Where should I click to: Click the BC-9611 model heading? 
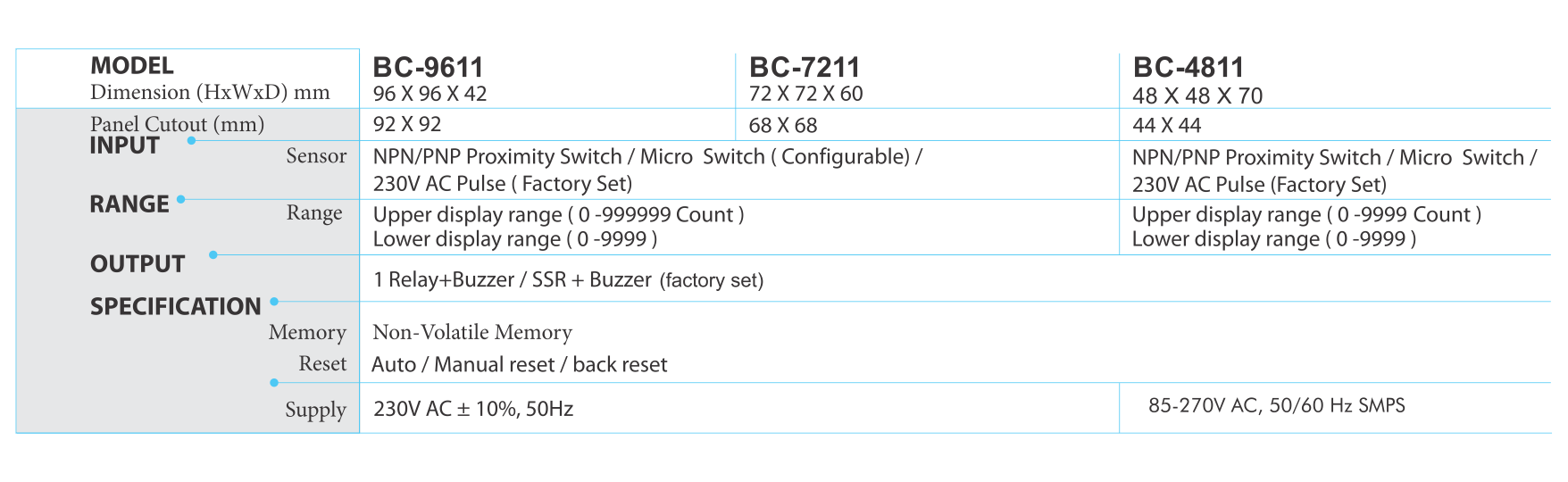[x=428, y=67]
